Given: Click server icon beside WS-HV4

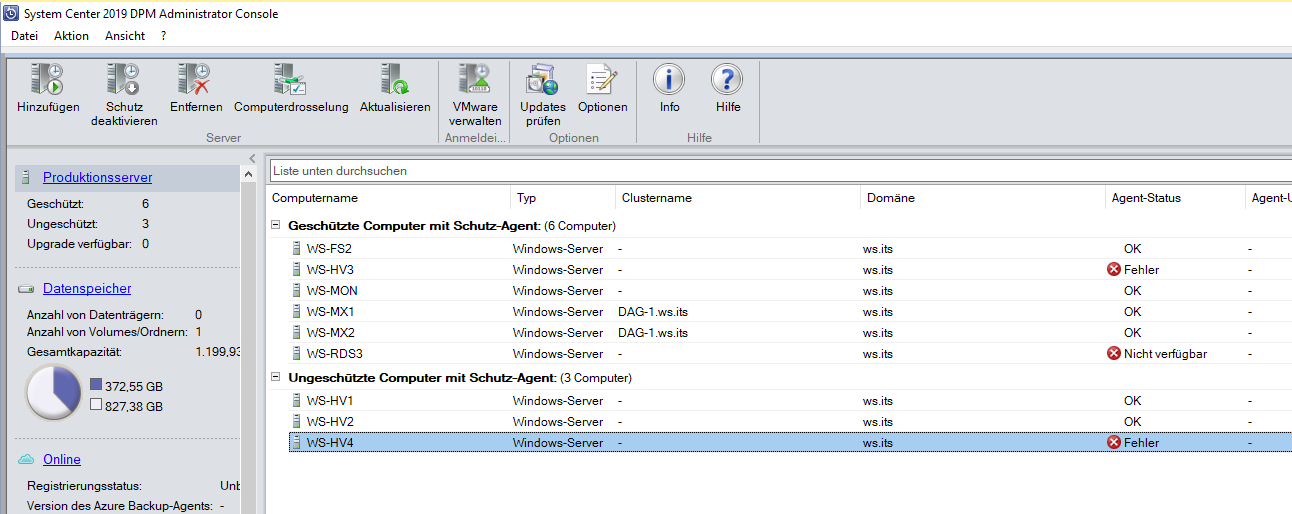Looking at the screenshot, I should (x=296, y=443).
